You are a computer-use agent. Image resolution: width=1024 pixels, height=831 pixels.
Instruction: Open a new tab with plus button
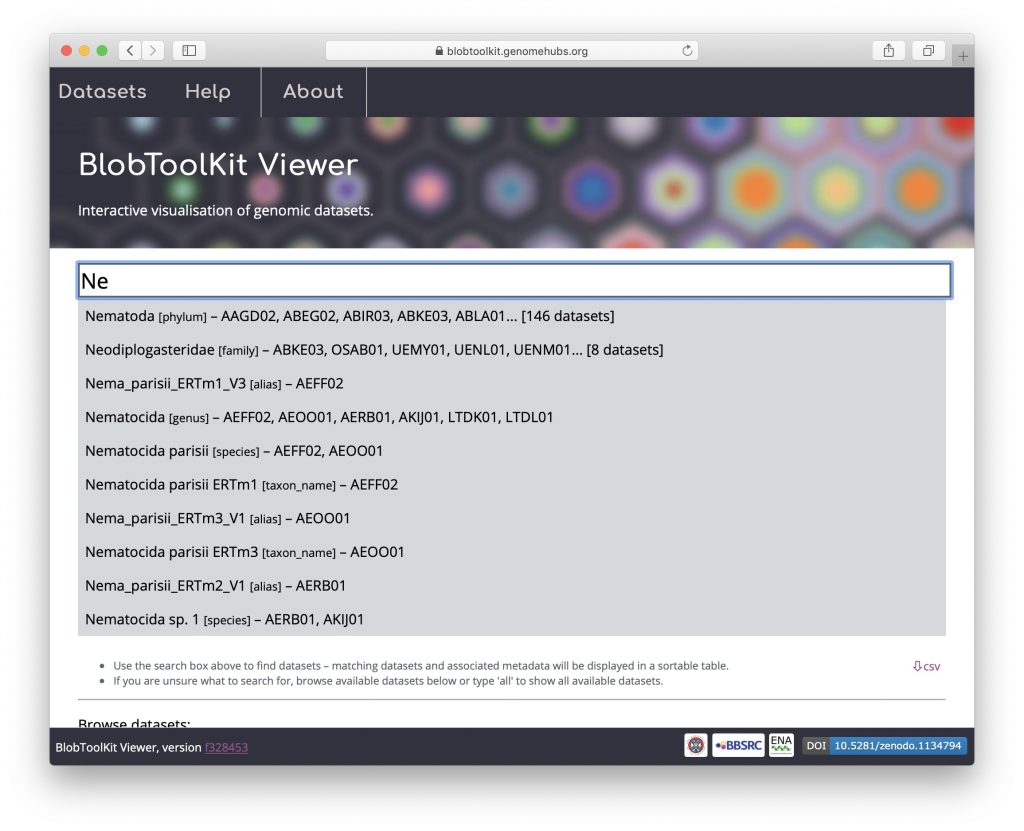click(x=963, y=56)
